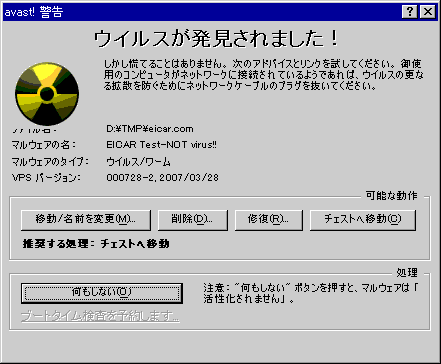Image resolution: width=441 pixels, height=364 pixels.
Task: Click the 推奨する処理: チェストへ移動 text
Action: click(96, 244)
